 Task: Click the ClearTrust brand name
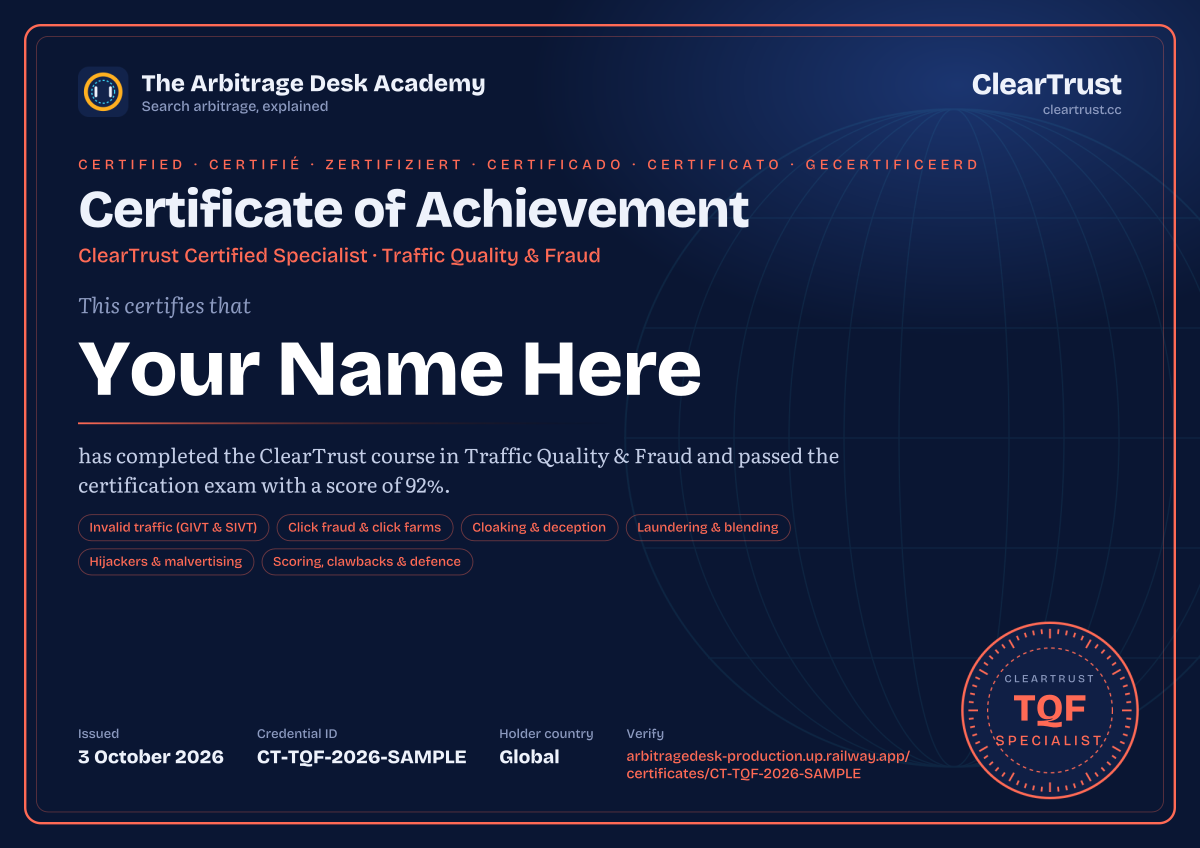[1047, 84]
